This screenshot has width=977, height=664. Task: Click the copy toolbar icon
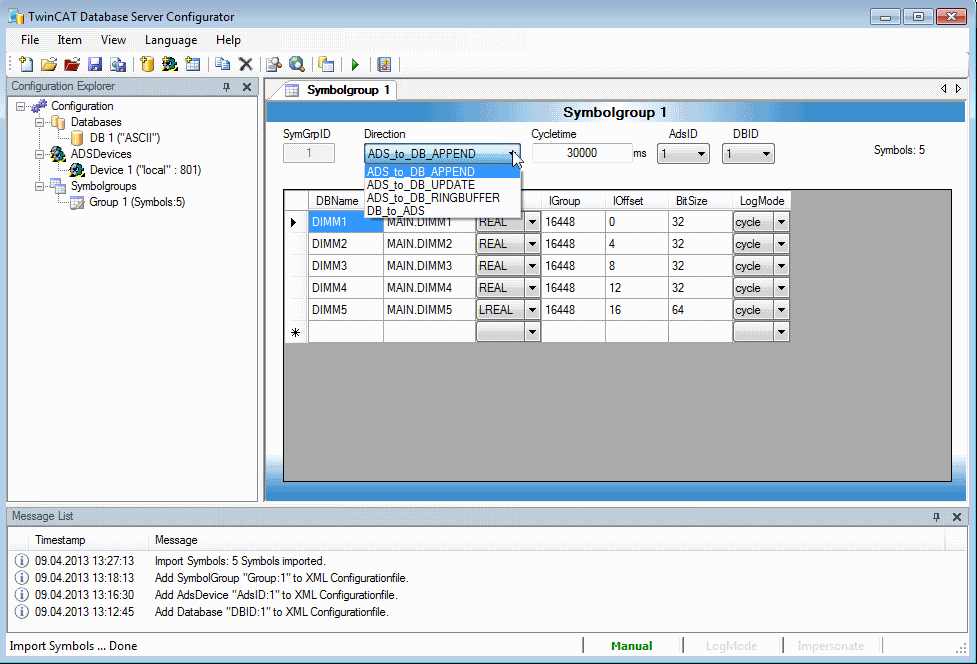click(222, 64)
